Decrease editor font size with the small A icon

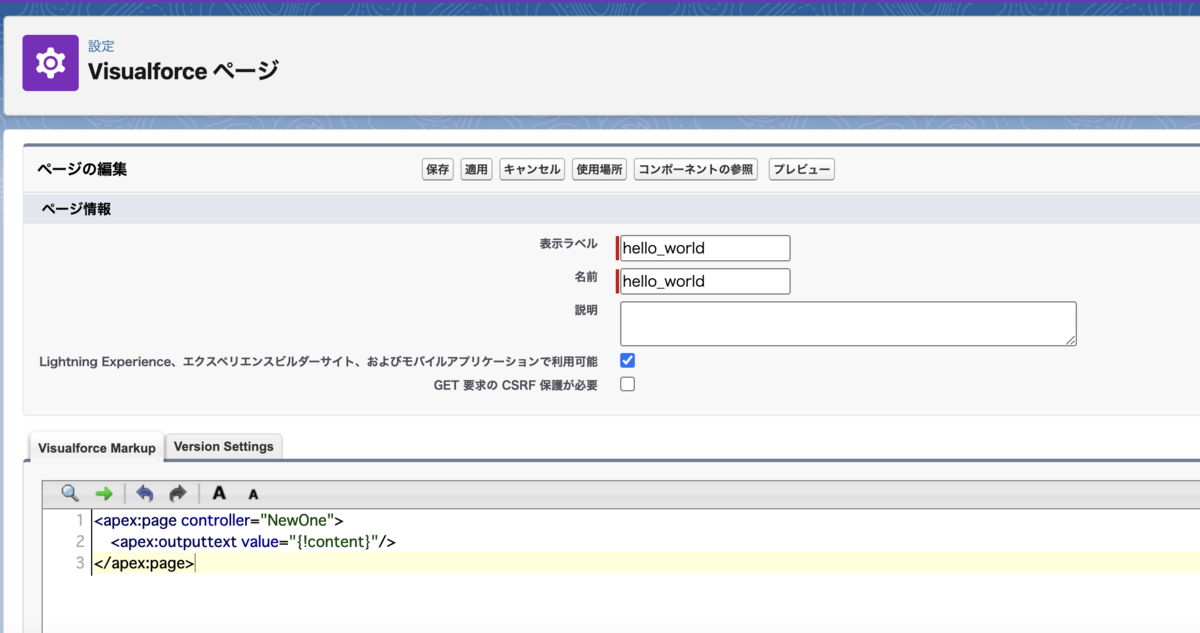(x=253, y=493)
